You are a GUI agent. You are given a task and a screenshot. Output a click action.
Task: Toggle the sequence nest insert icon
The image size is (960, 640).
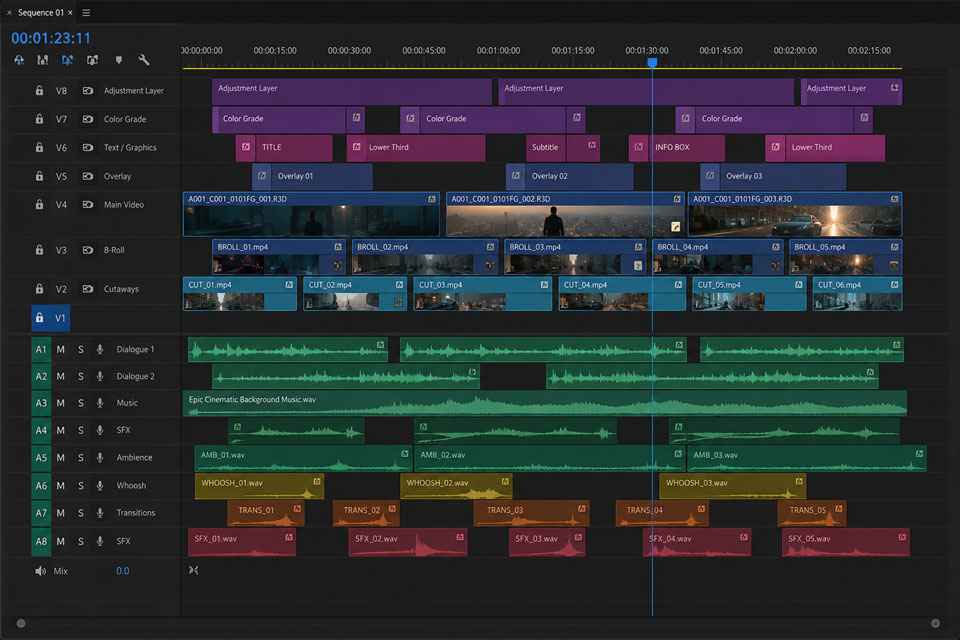[19, 60]
